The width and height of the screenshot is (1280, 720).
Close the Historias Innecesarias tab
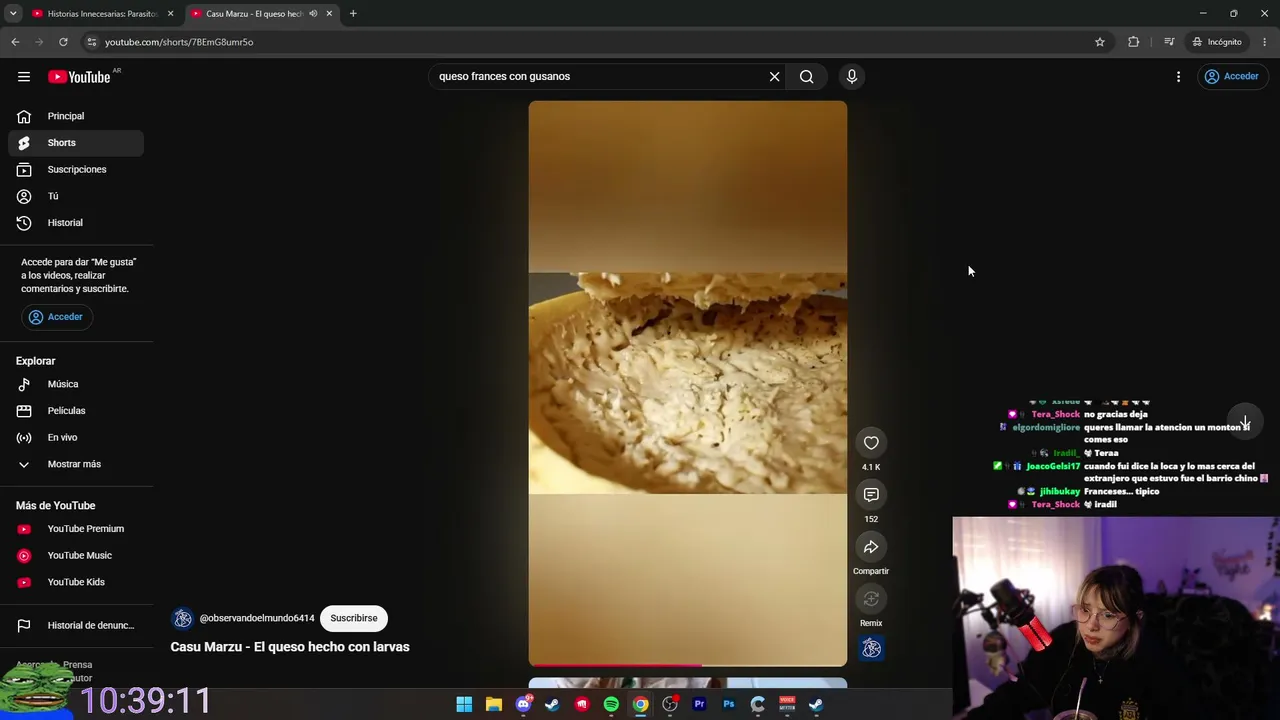(170, 14)
